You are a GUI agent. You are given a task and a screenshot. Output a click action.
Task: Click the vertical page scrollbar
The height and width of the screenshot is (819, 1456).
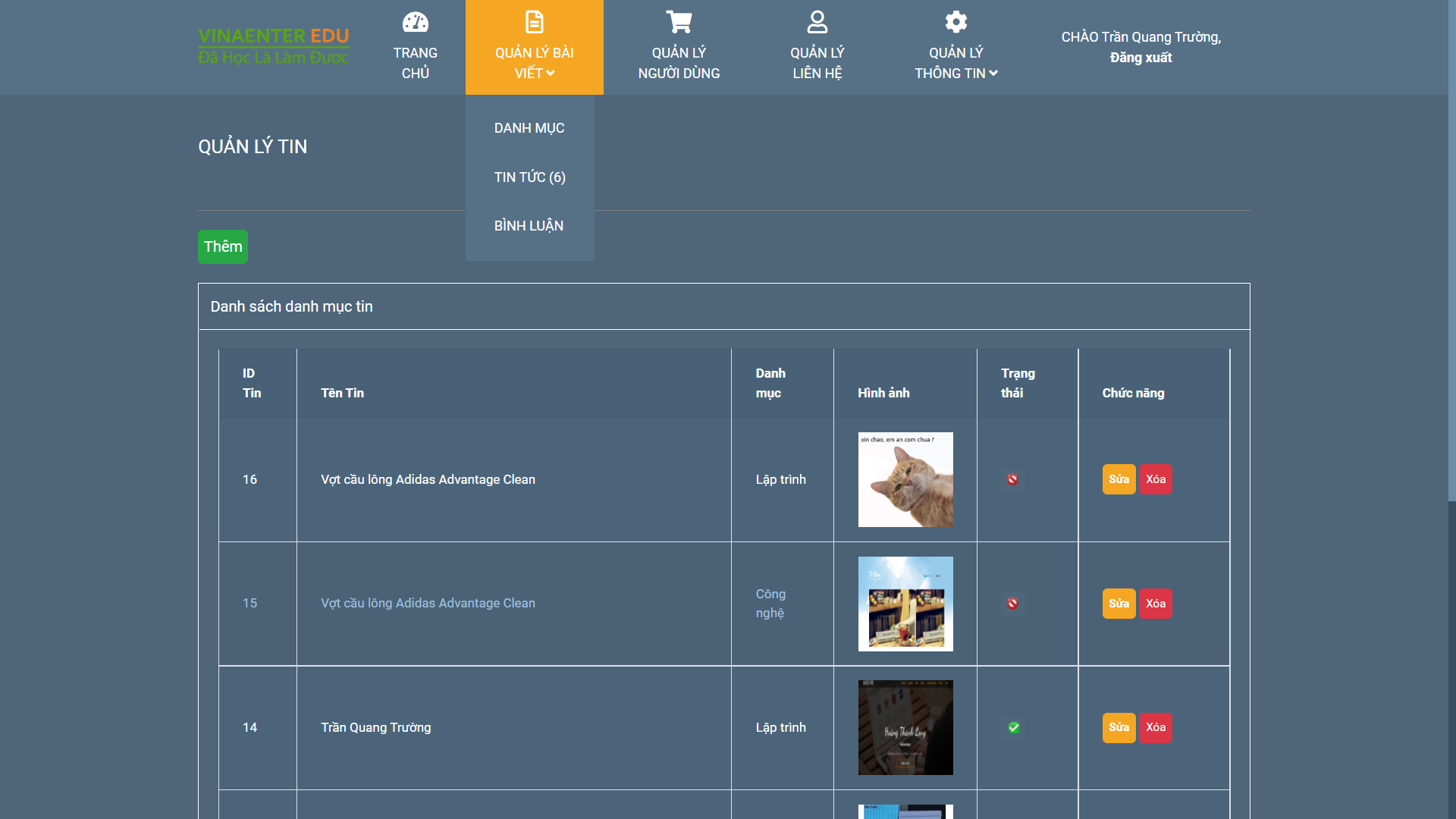(x=1451, y=250)
